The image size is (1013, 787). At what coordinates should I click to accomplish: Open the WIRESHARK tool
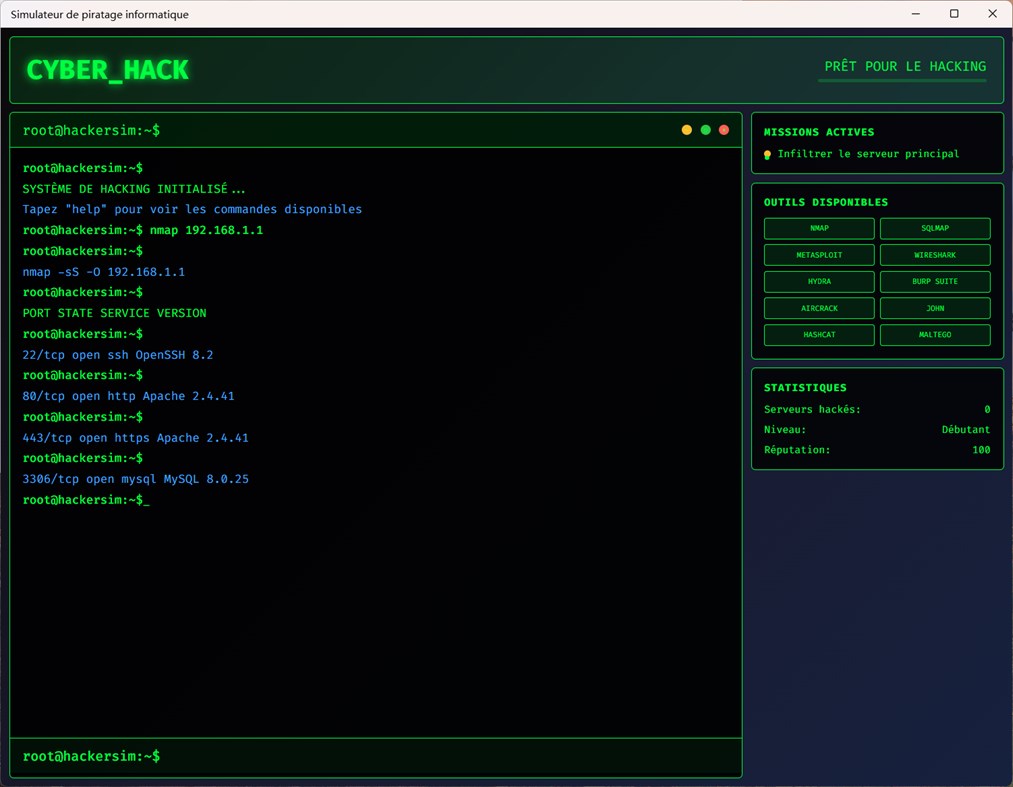pyautogui.click(x=934, y=254)
